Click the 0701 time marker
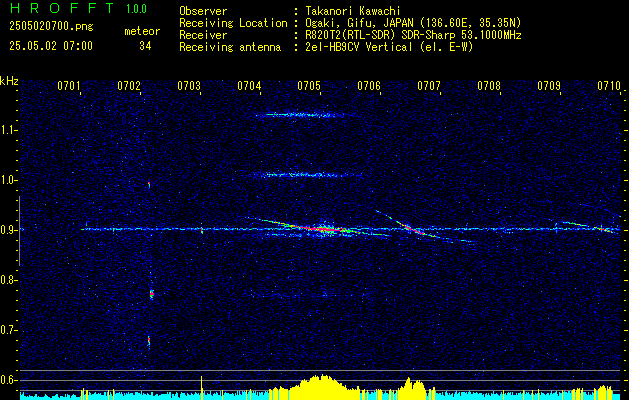629x400 pixels. coord(69,86)
